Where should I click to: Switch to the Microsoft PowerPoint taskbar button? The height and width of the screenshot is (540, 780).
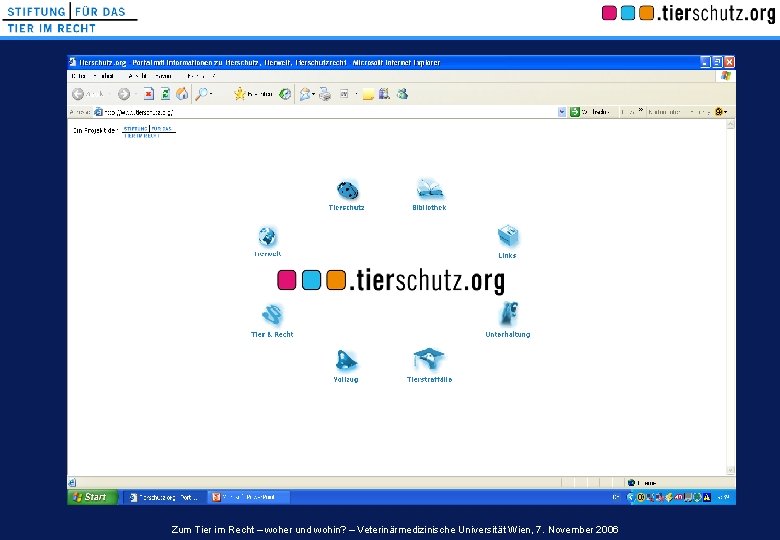coord(247,497)
